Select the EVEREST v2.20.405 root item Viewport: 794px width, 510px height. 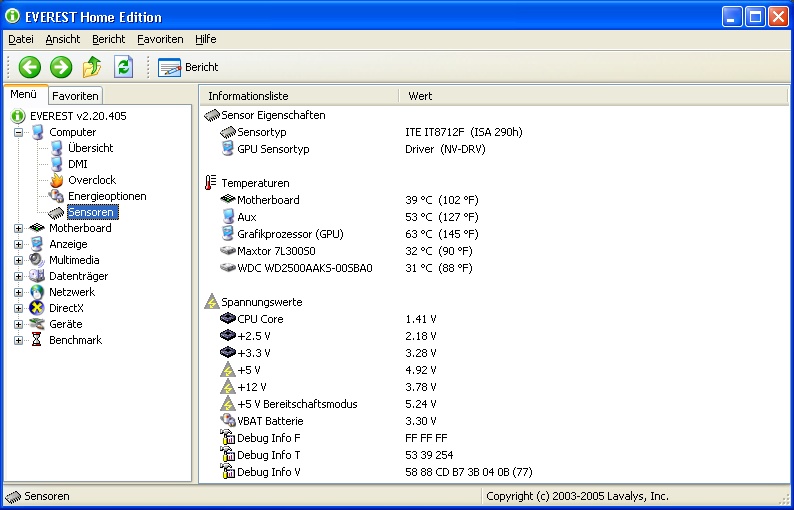click(x=78, y=116)
